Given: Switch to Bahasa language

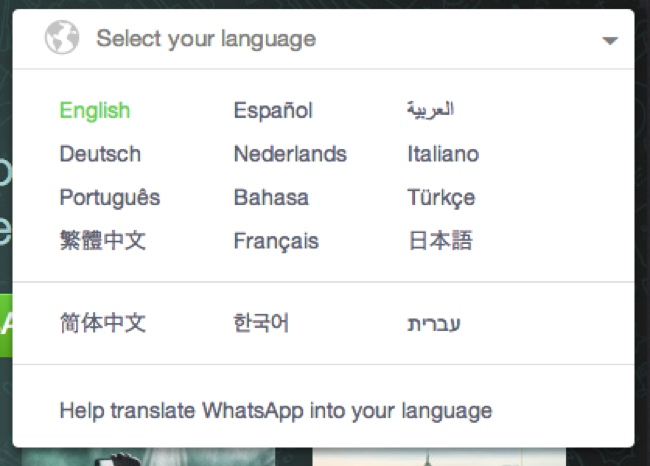Looking at the screenshot, I should click(272, 197).
